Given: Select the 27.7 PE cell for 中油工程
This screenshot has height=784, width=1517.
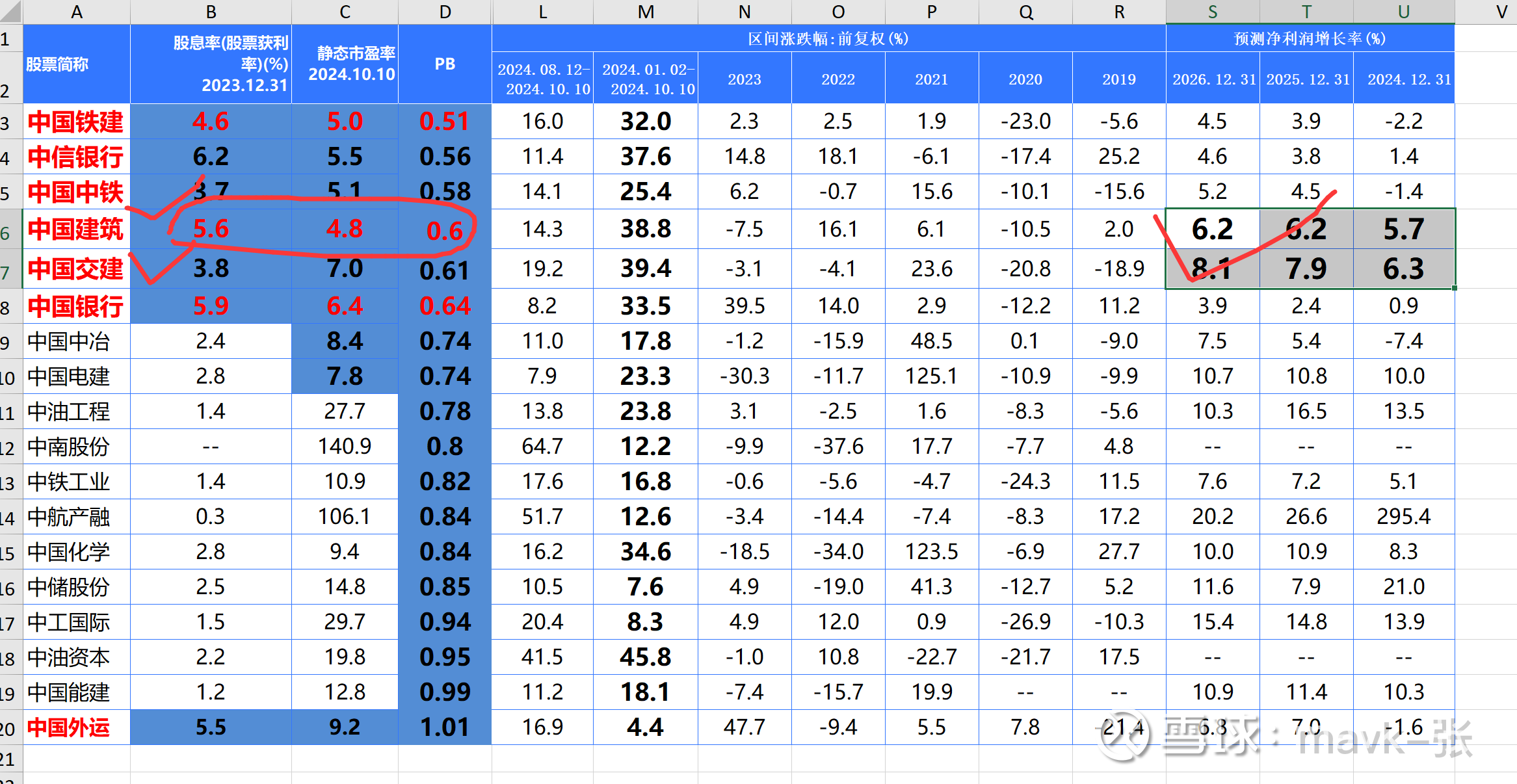Looking at the screenshot, I should (345, 412).
